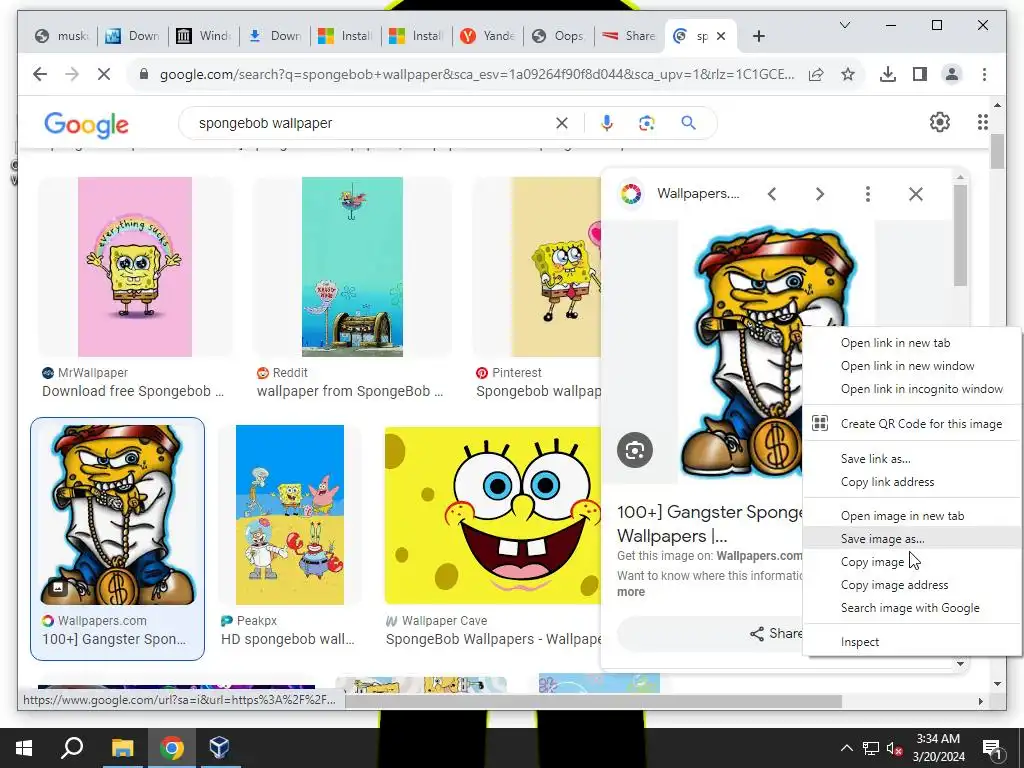This screenshot has width=1024, height=768.
Task: Click the more link in preview
Action: 631,592
